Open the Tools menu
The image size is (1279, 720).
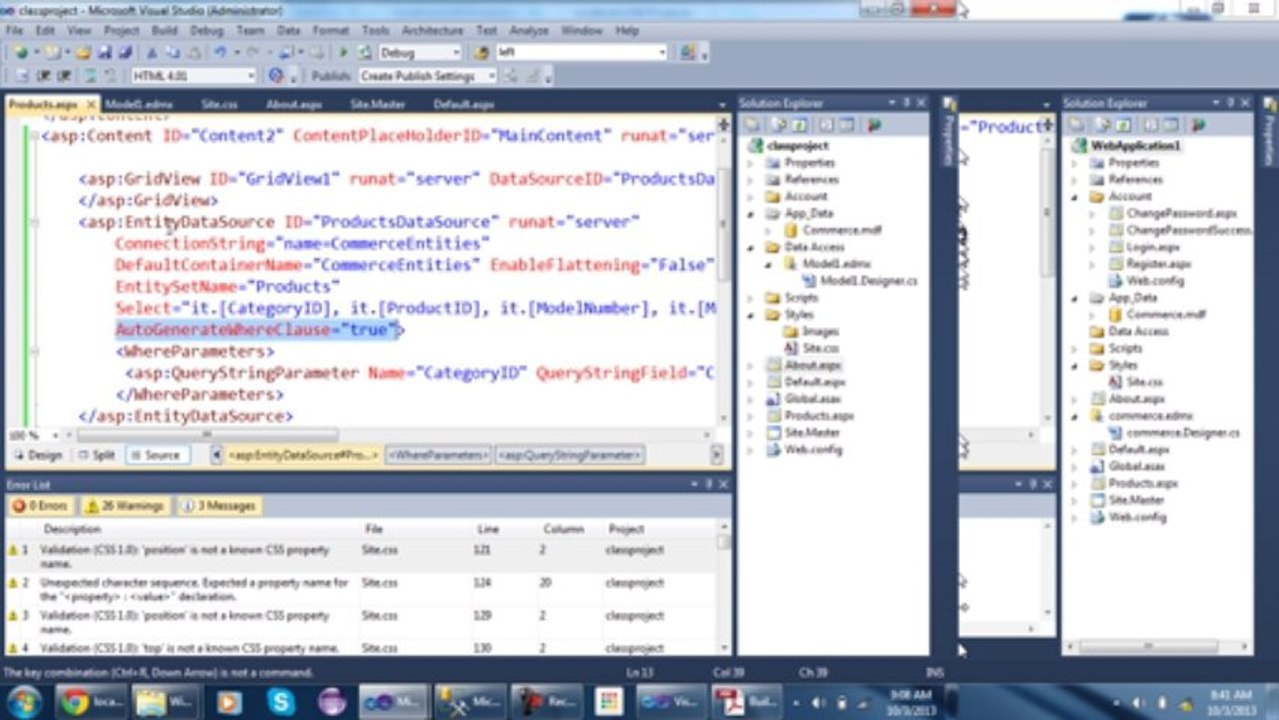375,31
